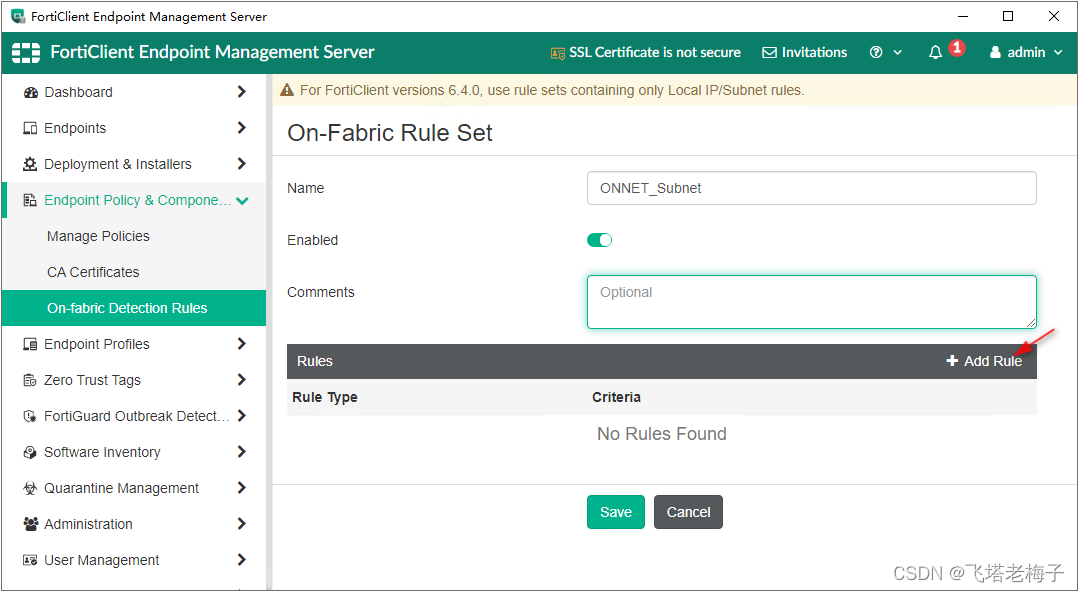Open CA Certificates submenu item
This screenshot has height=592, width=1079.
tap(134, 272)
